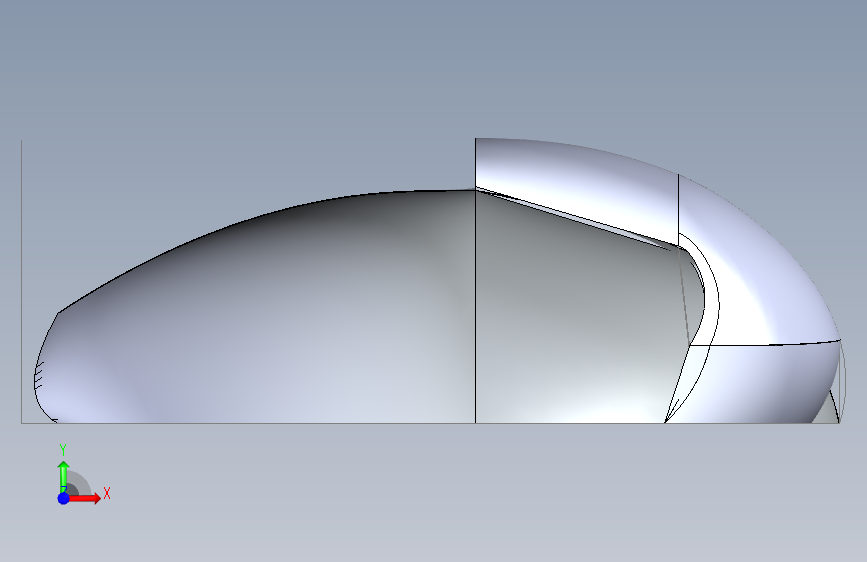Click the green Y axis arrow on triad
This screenshot has width=867, height=562.
(x=64, y=475)
